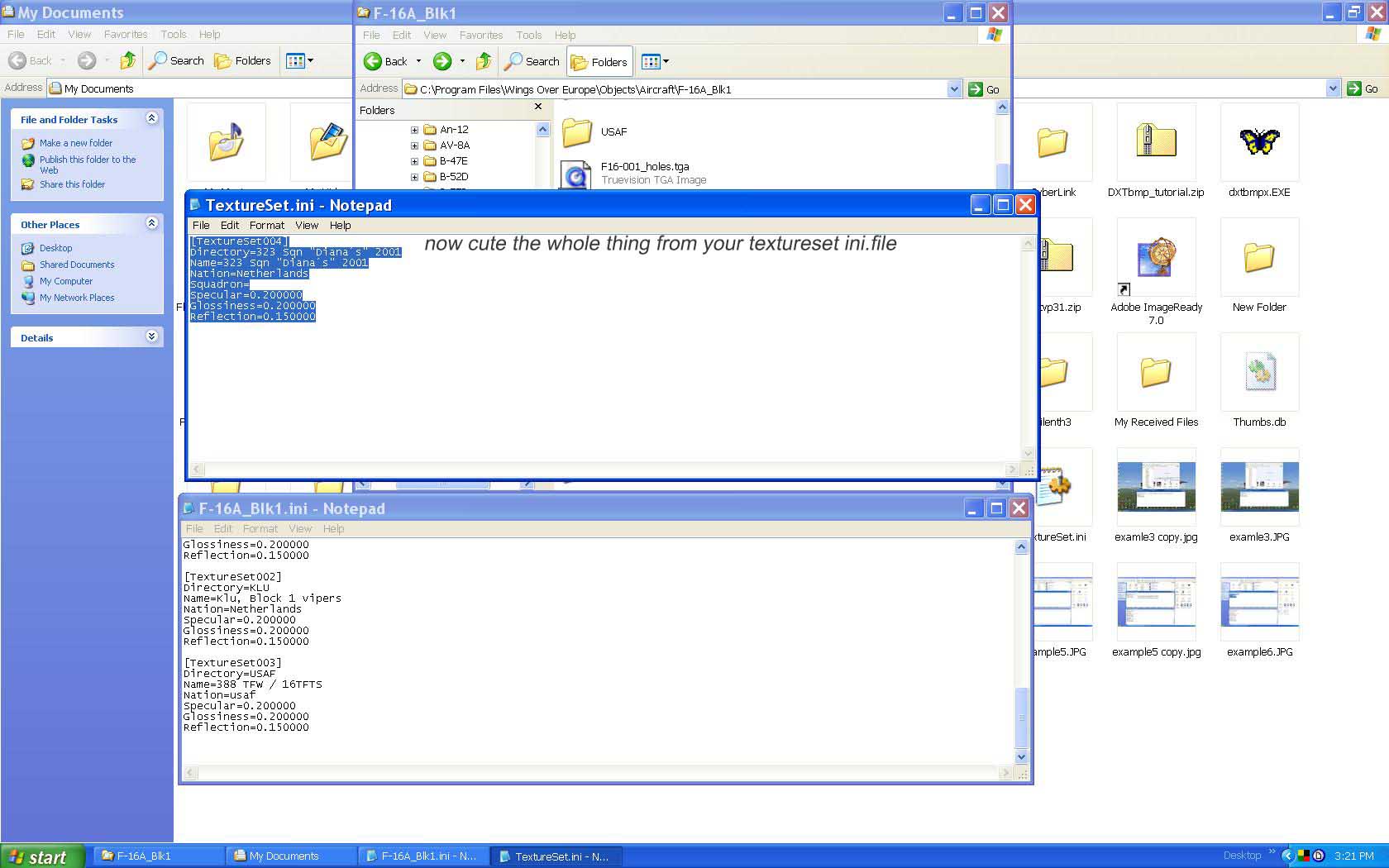The image size is (1389, 868).
Task: Click Back button in My Documents window
Action: [x=31, y=60]
